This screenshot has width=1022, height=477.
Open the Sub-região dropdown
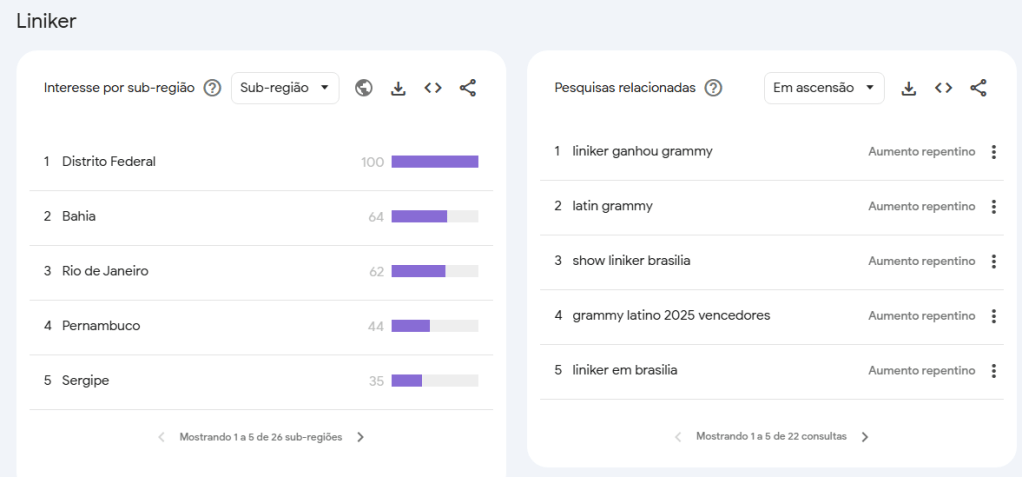285,88
